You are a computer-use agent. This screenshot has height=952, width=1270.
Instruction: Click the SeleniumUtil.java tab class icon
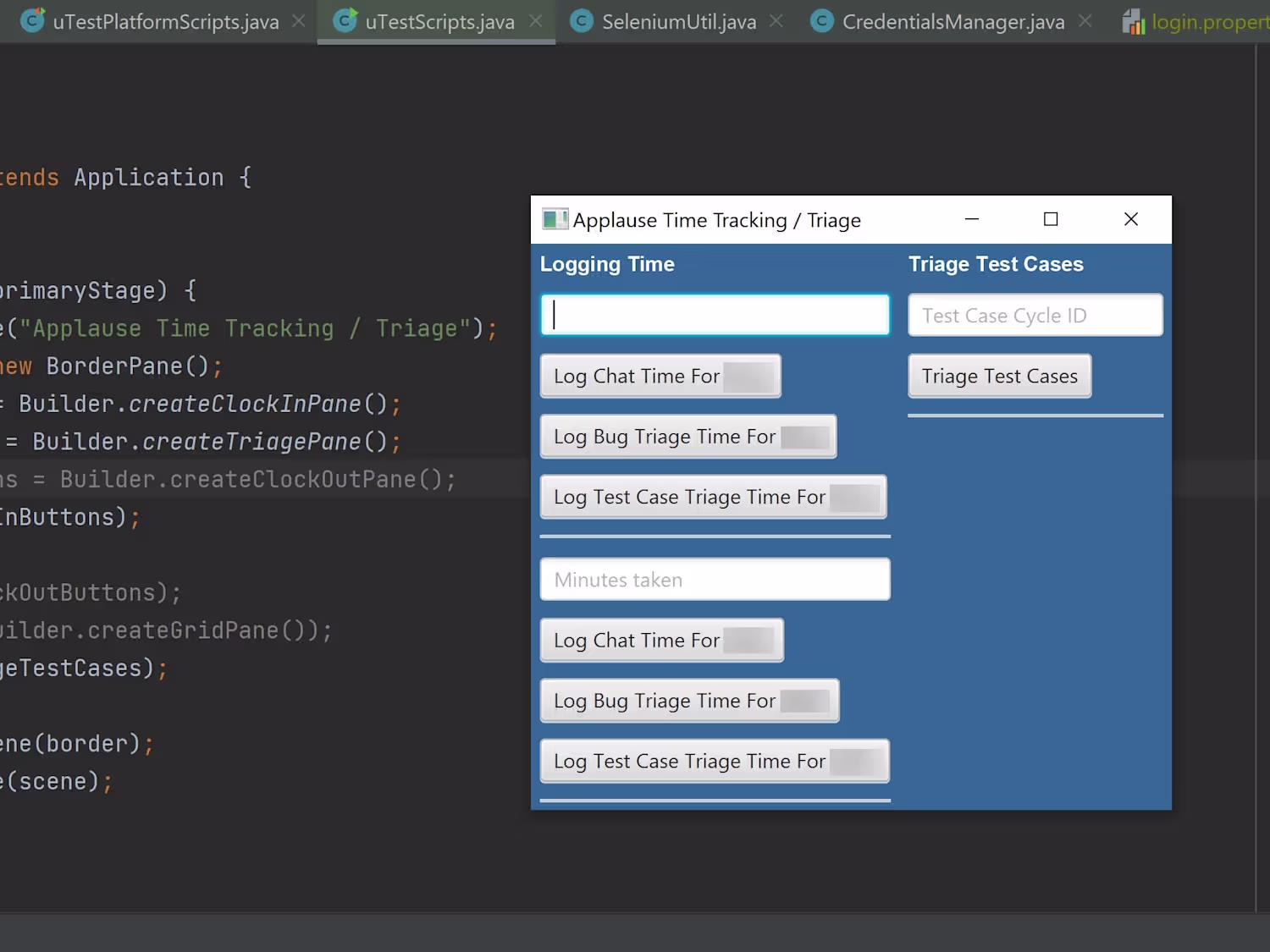pyautogui.click(x=582, y=21)
